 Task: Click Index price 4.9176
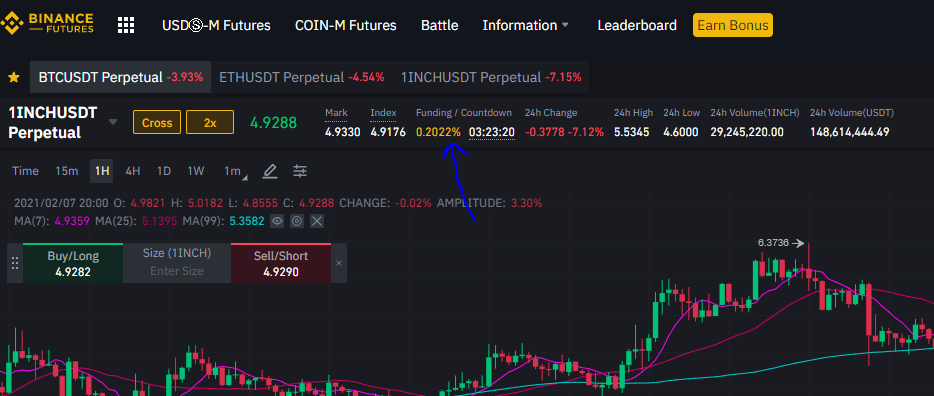coord(388,132)
